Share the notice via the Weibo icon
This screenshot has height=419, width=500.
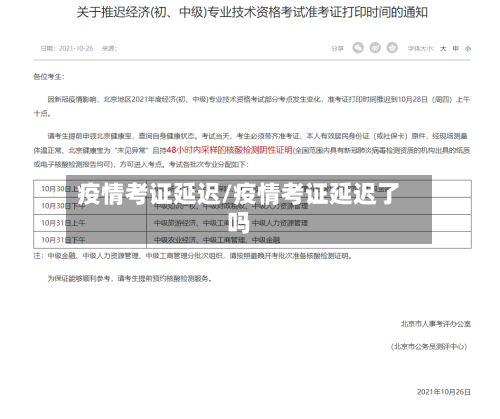[375, 48]
